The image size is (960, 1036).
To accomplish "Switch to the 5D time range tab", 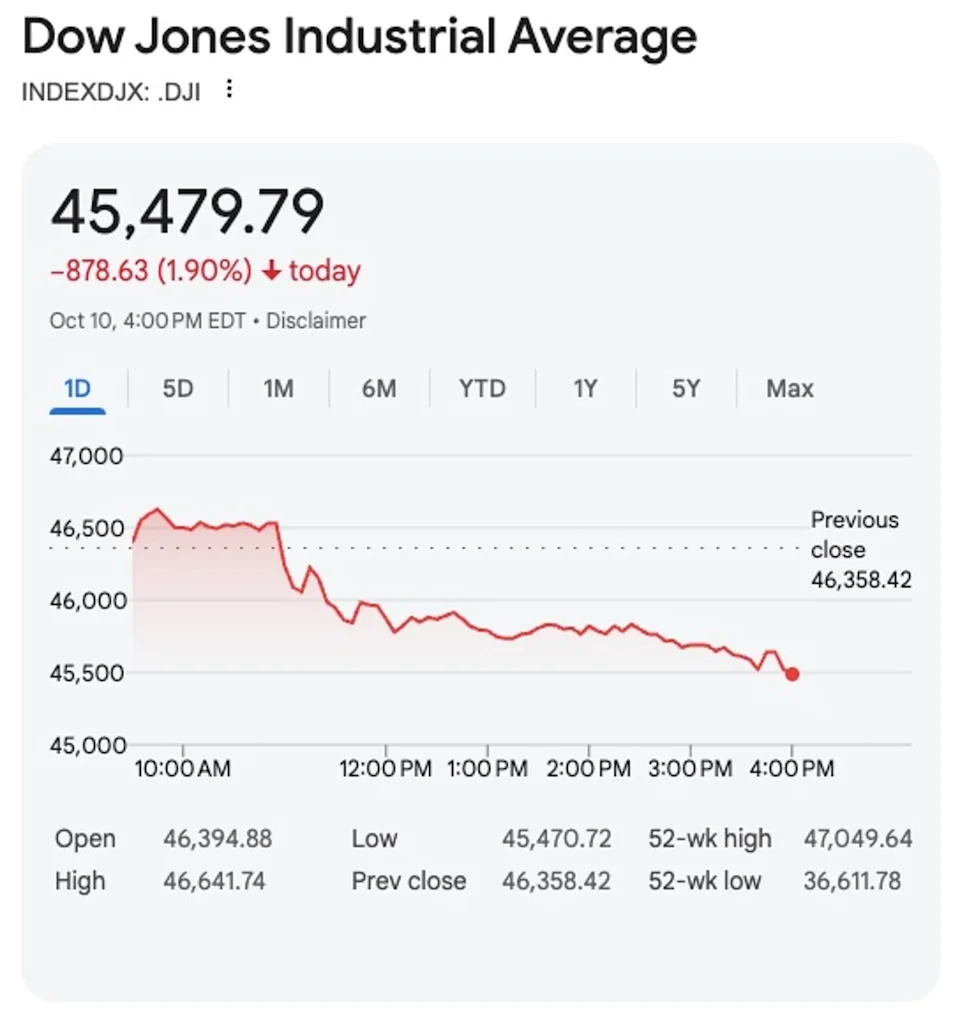I will [x=178, y=388].
